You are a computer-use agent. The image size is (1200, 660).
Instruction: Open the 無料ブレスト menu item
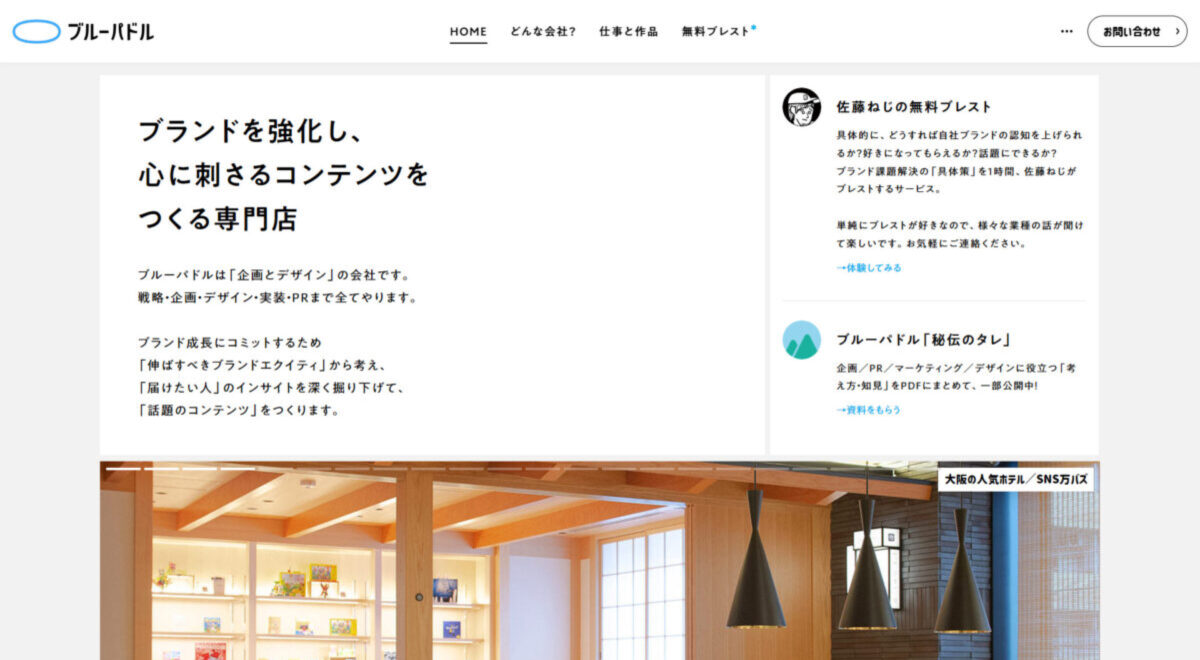(x=715, y=31)
